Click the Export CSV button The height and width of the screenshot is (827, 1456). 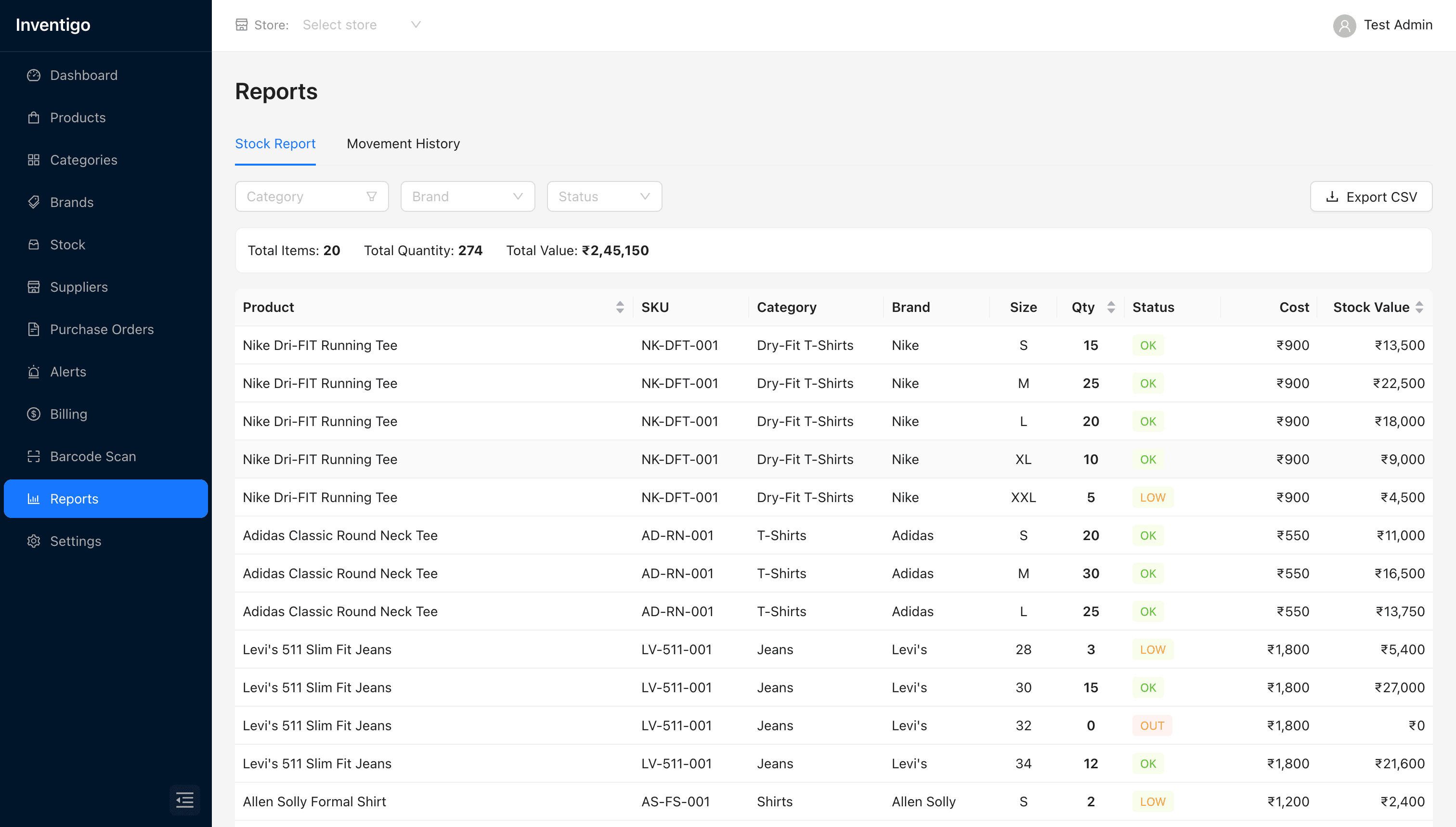click(1371, 196)
